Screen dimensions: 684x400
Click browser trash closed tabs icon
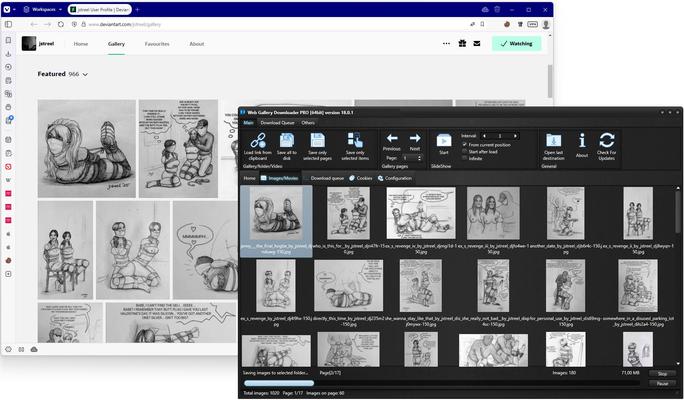click(497, 9)
